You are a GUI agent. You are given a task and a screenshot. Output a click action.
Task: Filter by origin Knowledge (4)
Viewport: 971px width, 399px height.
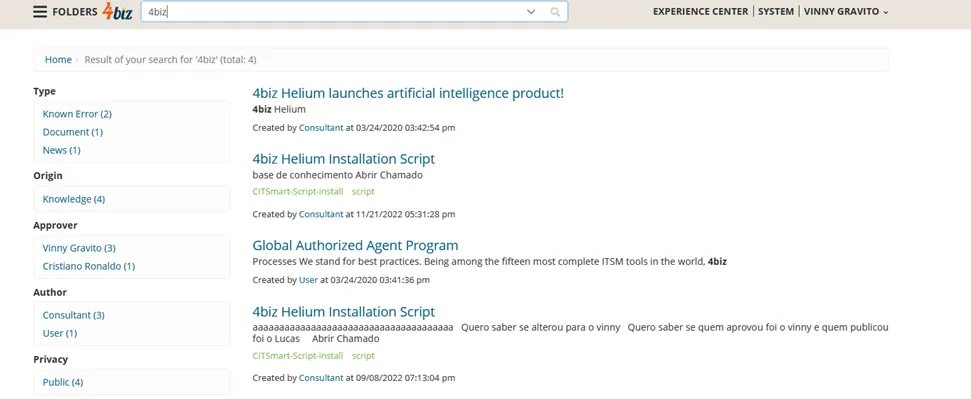coord(74,199)
